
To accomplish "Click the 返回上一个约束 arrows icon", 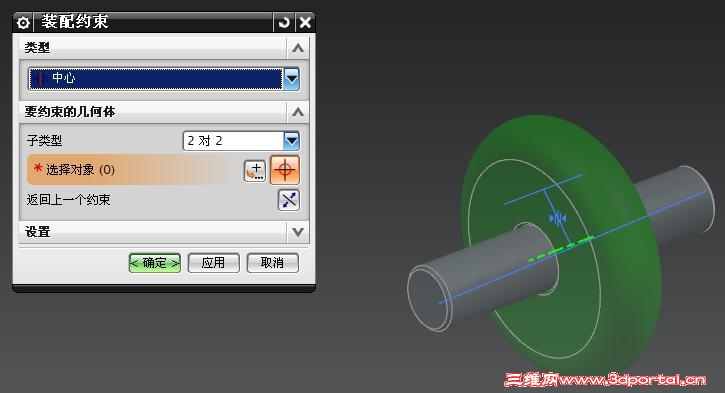I will (x=289, y=200).
